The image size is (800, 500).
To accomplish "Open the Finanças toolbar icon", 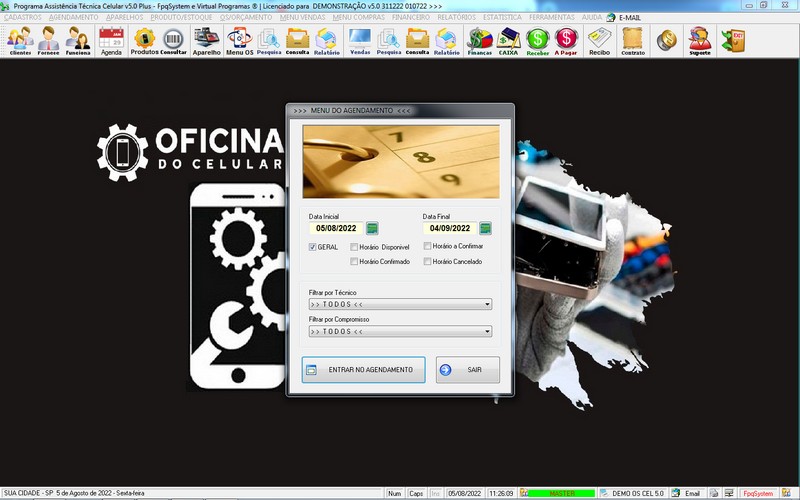I will click(480, 41).
